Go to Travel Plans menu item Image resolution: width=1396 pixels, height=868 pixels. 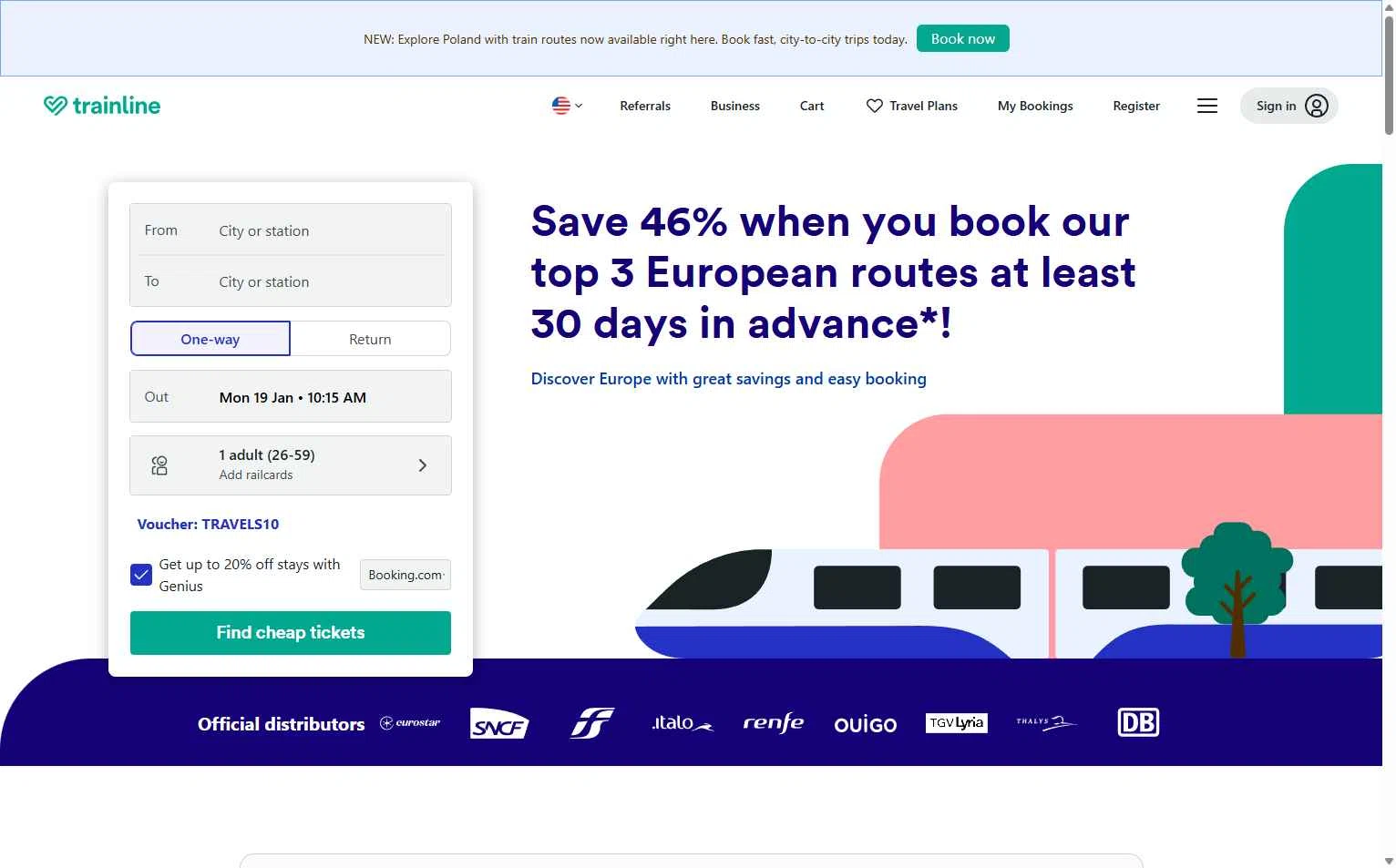912,106
